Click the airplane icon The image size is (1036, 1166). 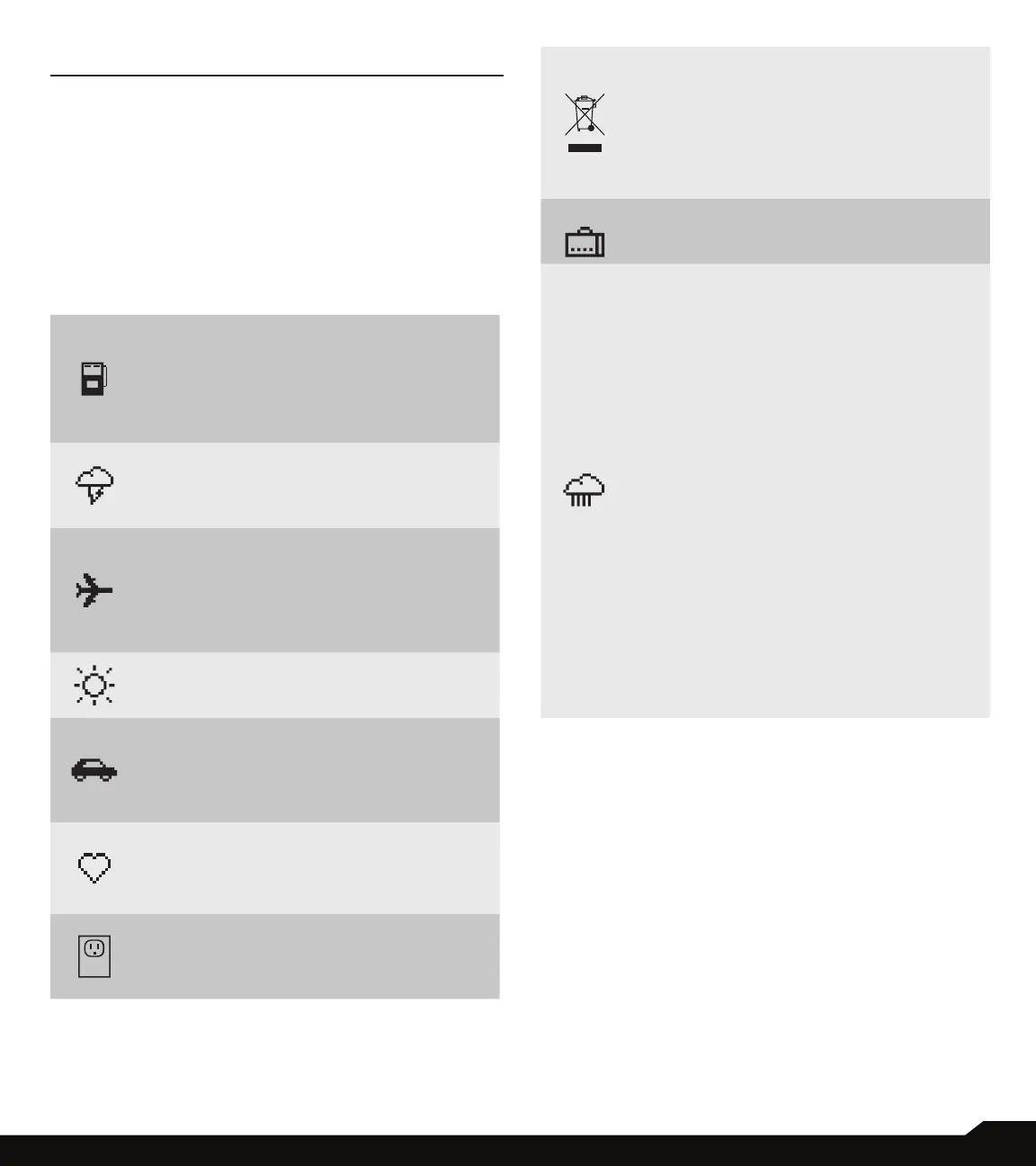94,590
